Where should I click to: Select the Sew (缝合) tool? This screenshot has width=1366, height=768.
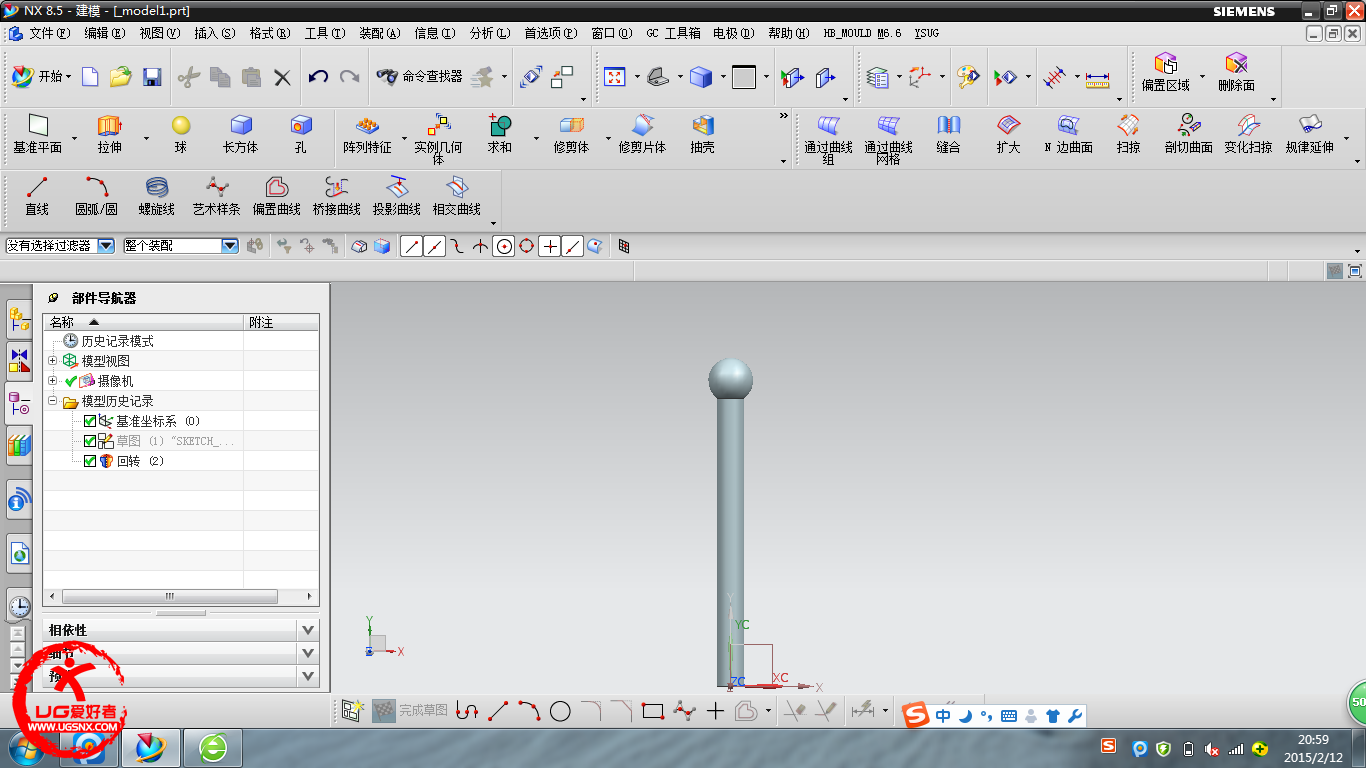(948, 135)
